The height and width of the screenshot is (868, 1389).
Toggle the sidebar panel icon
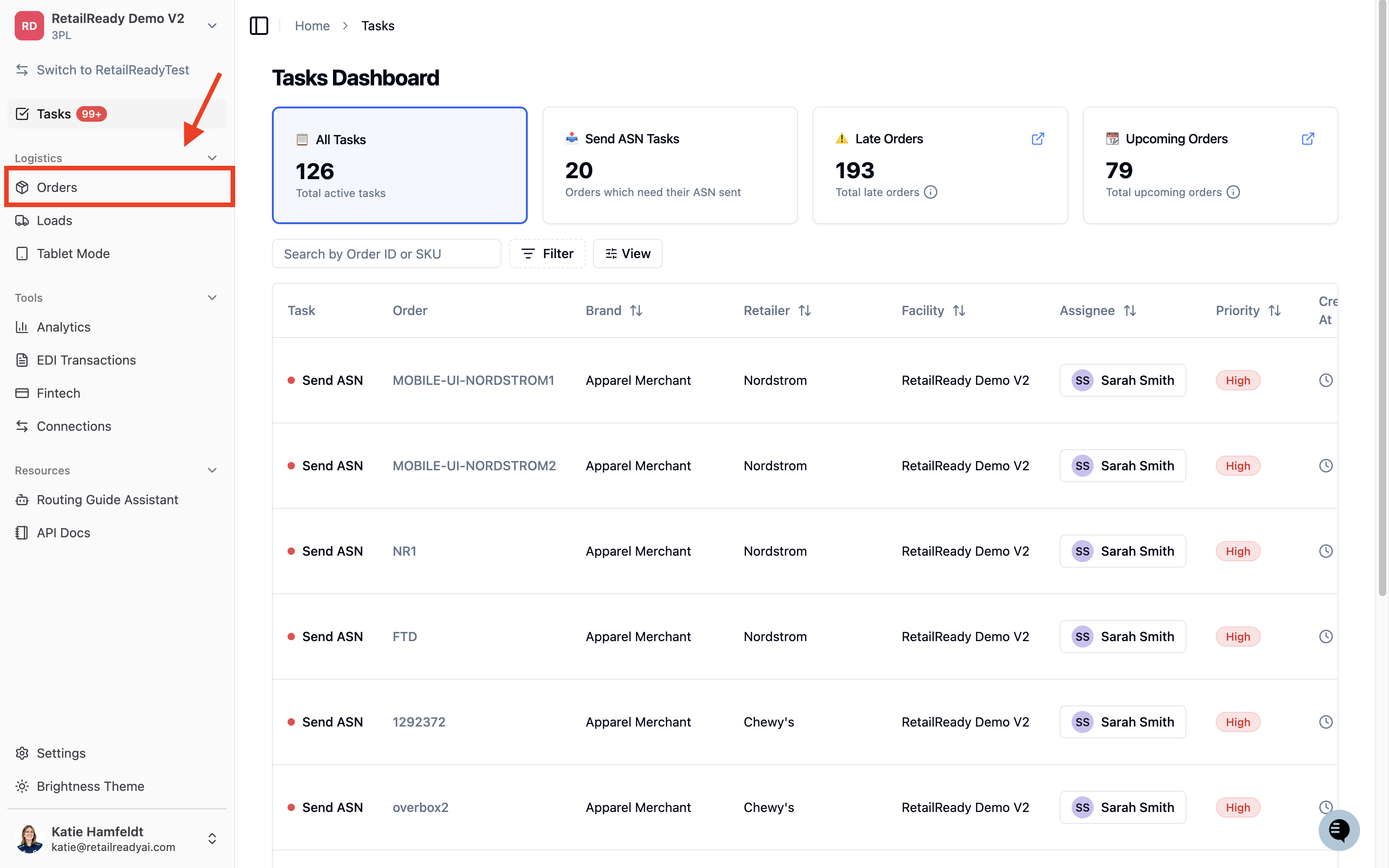tap(259, 26)
